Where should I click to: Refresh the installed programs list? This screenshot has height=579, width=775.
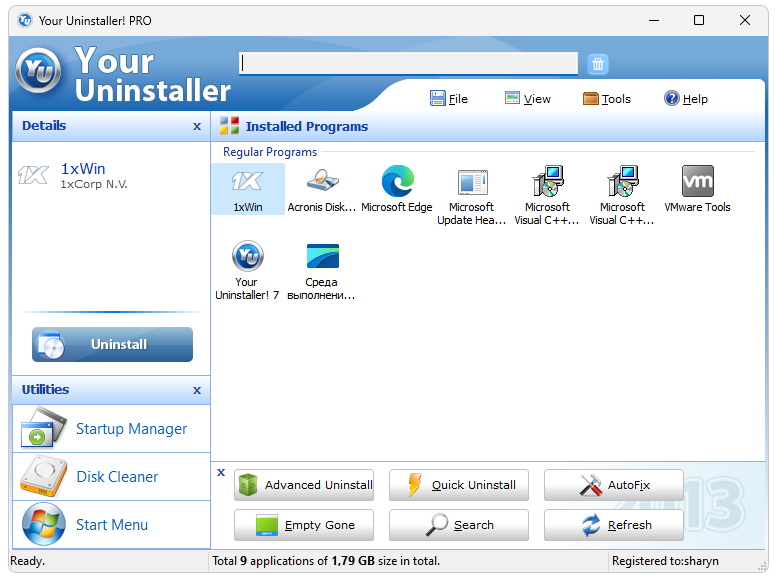614,525
